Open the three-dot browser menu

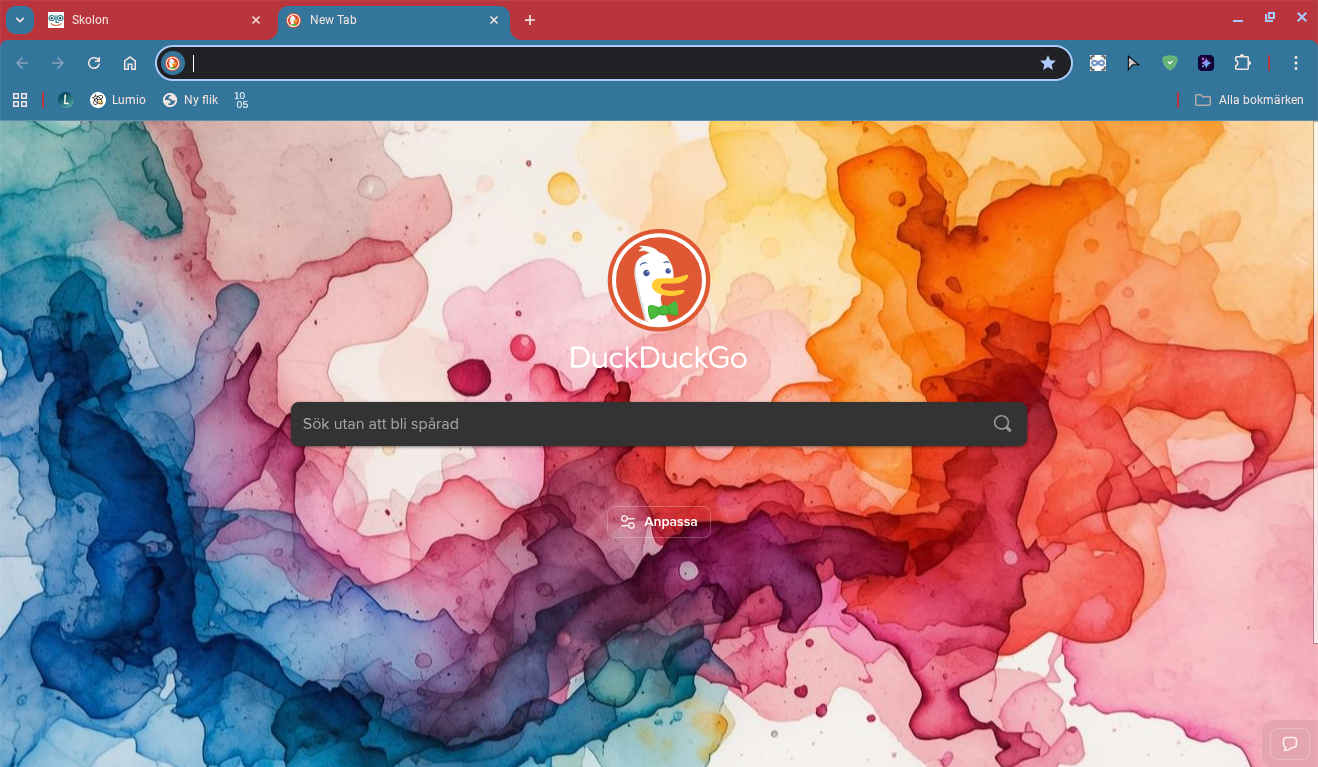(1296, 63)
